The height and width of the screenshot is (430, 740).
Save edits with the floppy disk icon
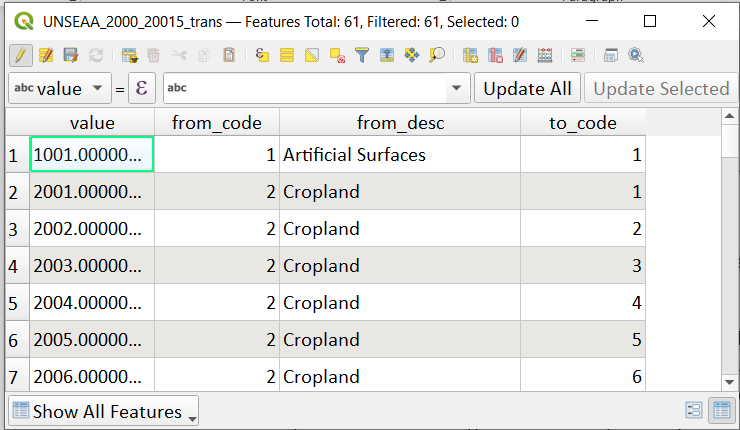coord(71,55)
